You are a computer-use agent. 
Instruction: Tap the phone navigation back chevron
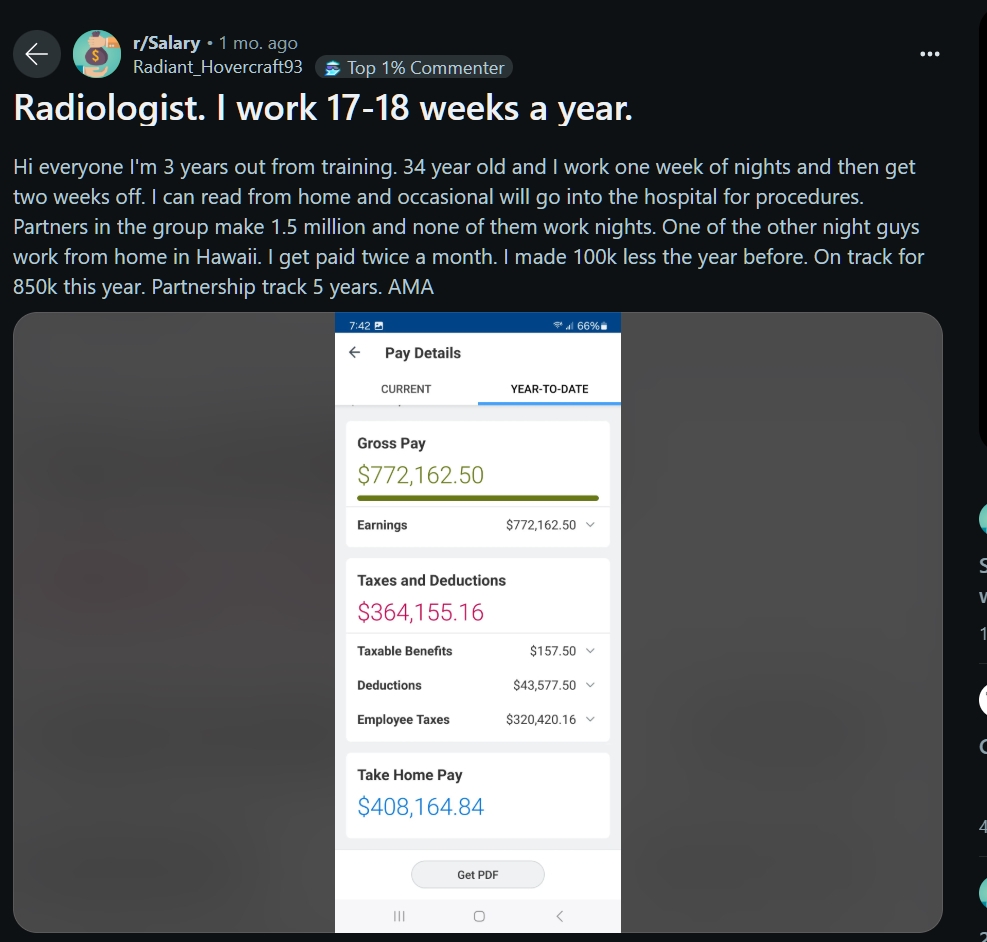[560, 916]
